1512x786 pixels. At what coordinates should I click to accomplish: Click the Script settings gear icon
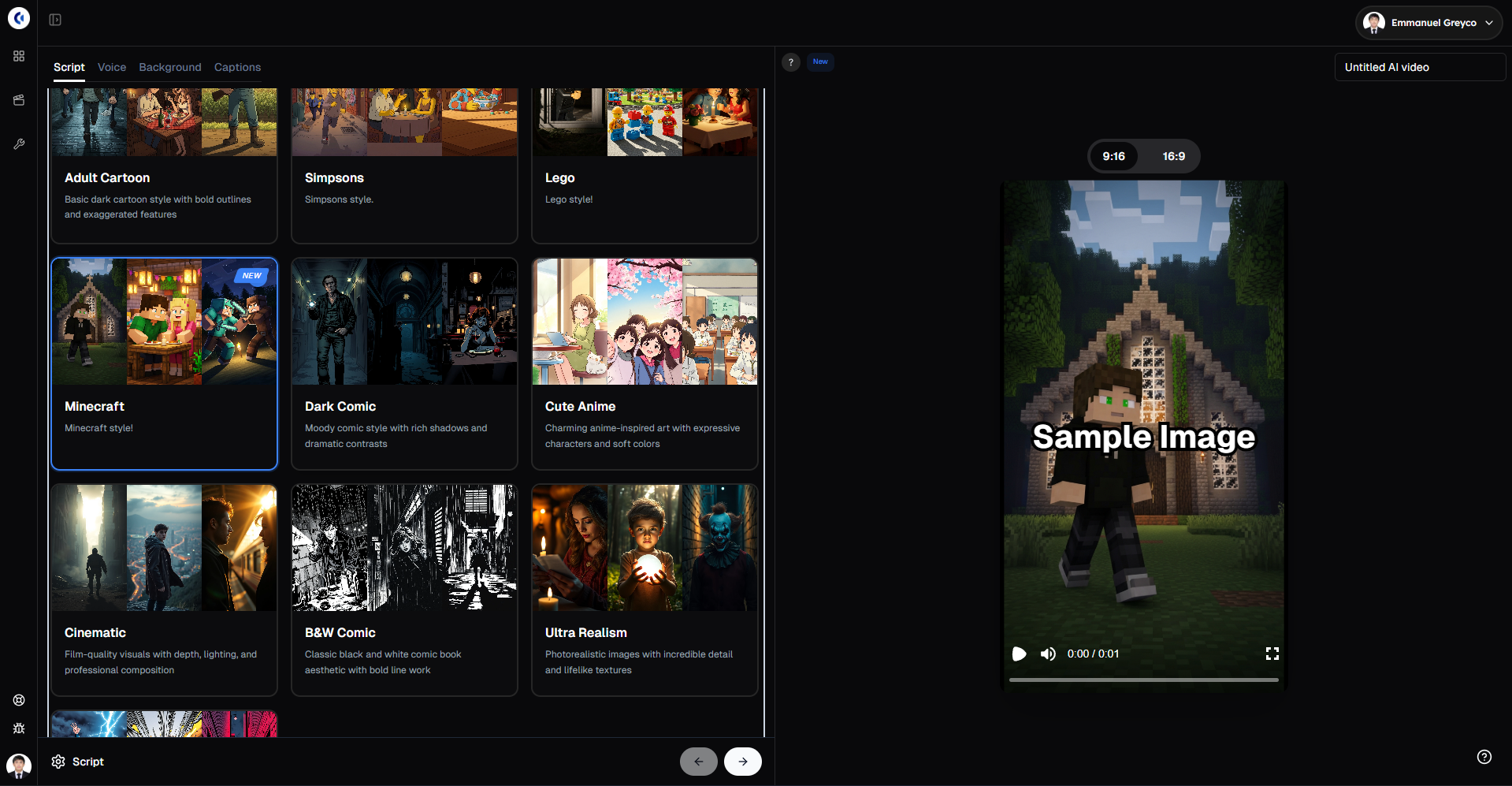point(58,762)
